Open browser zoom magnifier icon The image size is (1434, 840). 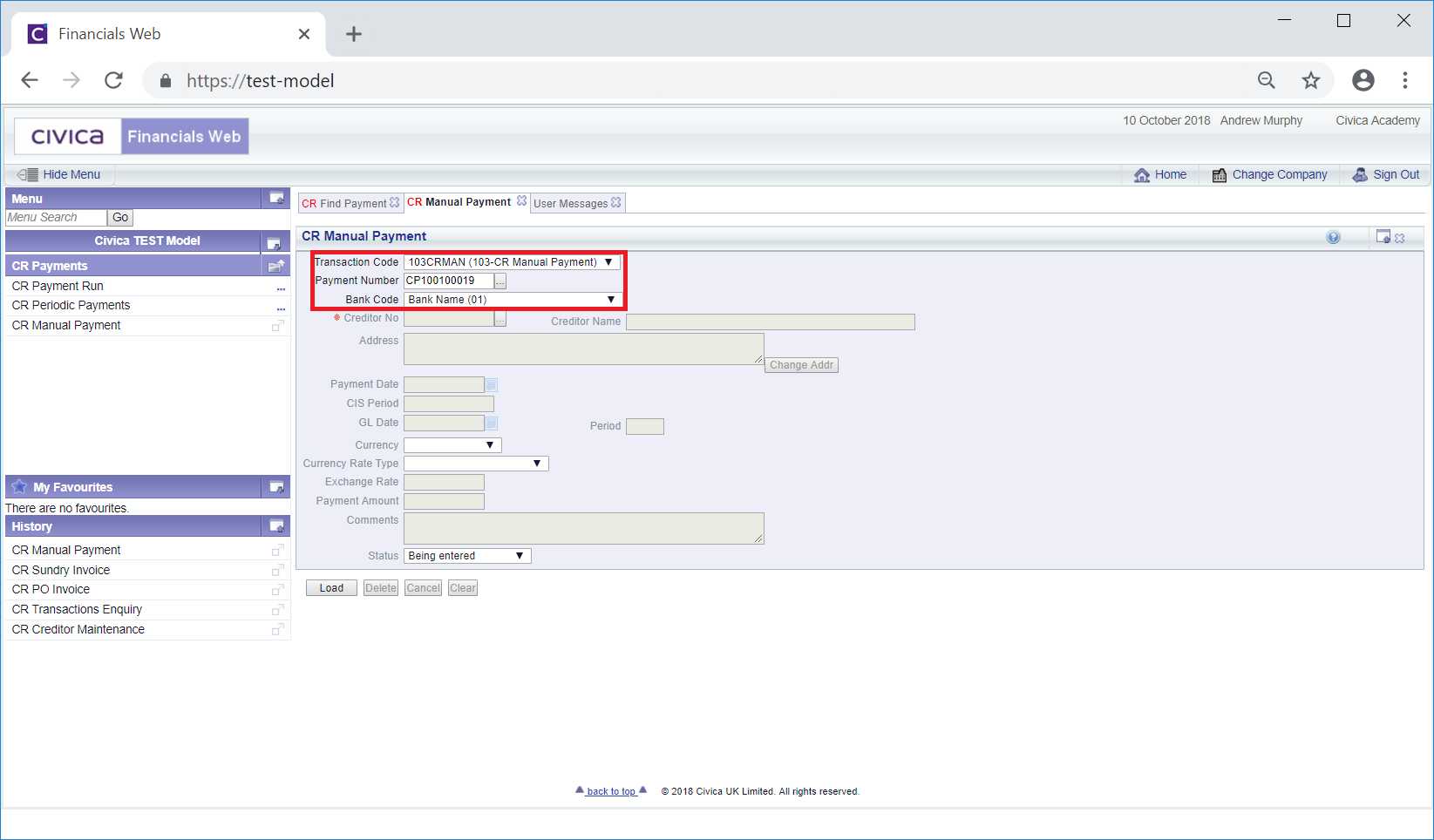click(x=1267, y=80)
